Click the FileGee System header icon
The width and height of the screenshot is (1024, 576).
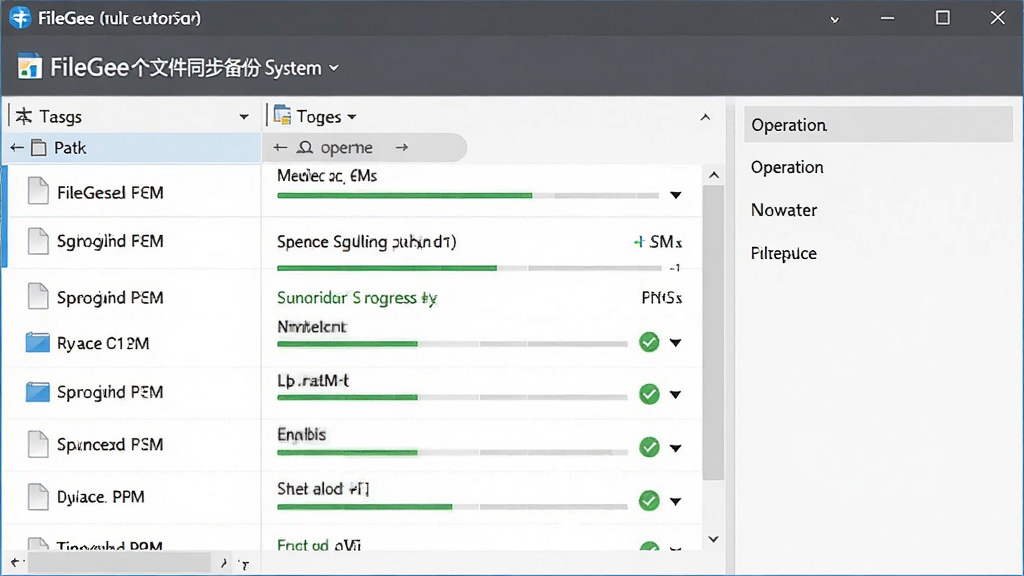tap(29, 67)
